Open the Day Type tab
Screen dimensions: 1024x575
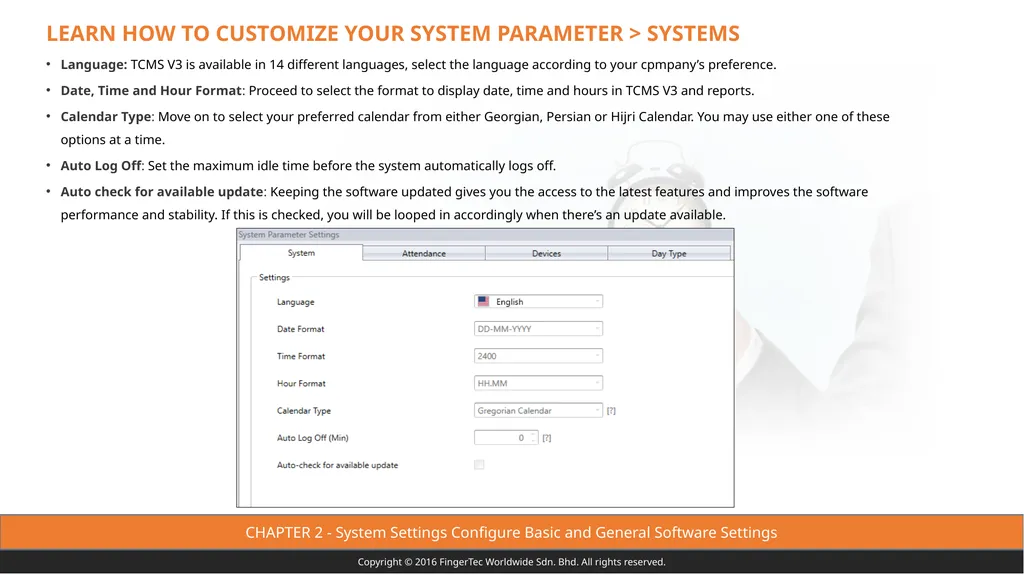coord(669,254)
